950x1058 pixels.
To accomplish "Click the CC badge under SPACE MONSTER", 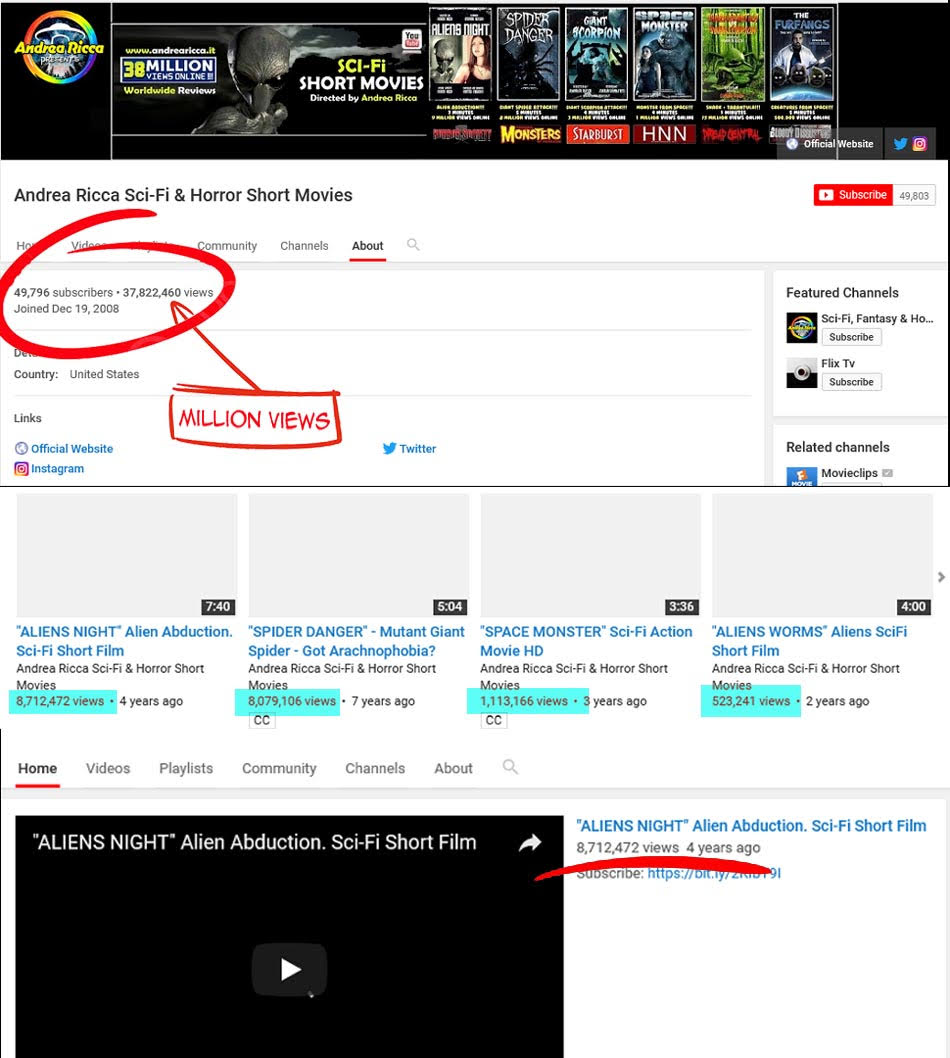I will (x=494, y=721).
